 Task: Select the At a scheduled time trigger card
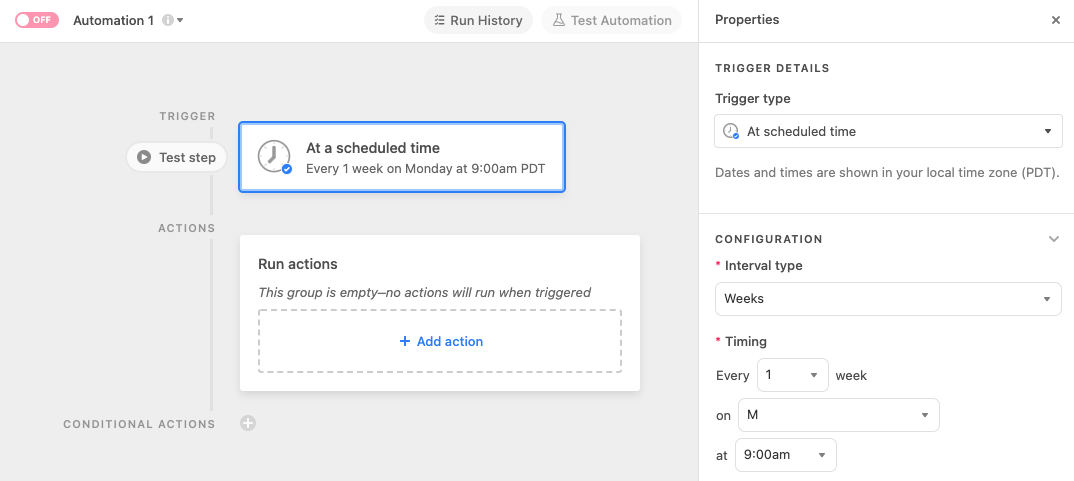point(401,157)
